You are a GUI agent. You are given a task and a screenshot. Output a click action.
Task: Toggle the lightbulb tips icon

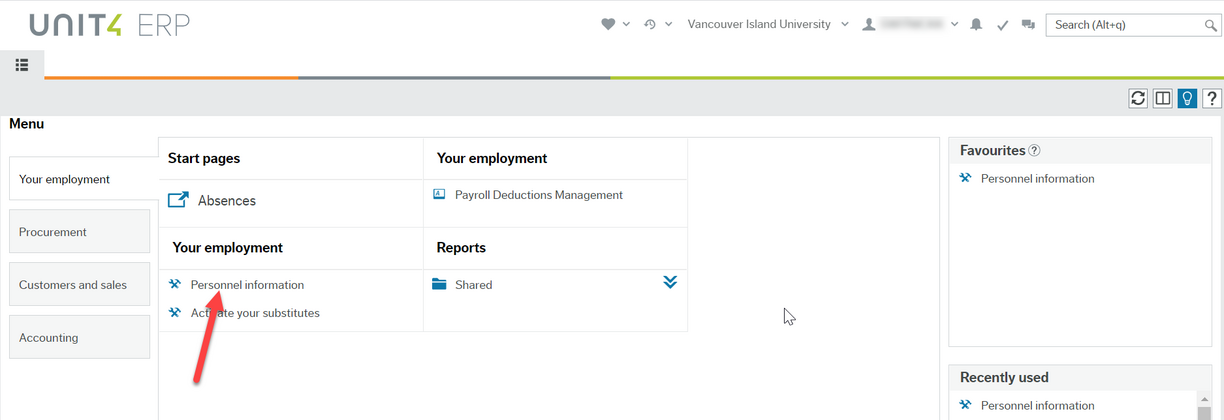1187,98
